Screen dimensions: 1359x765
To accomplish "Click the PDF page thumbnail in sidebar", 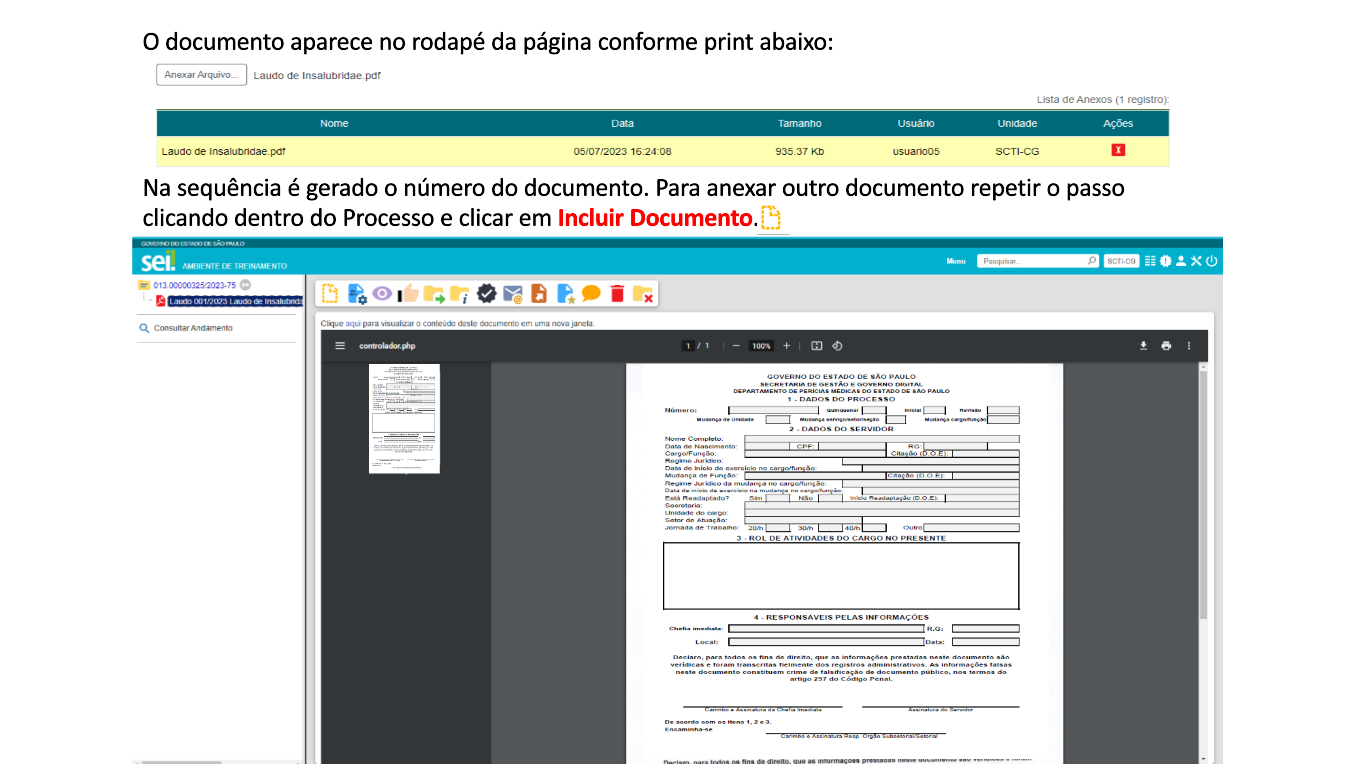I will tap(404, 418).
